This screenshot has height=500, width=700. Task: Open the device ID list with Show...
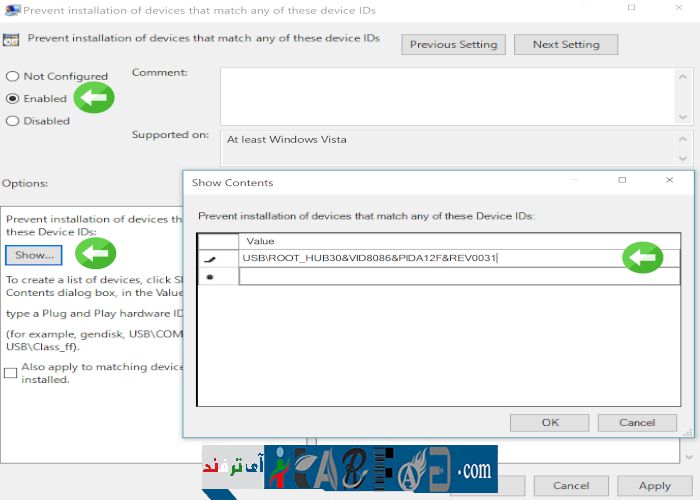(34, 255)
